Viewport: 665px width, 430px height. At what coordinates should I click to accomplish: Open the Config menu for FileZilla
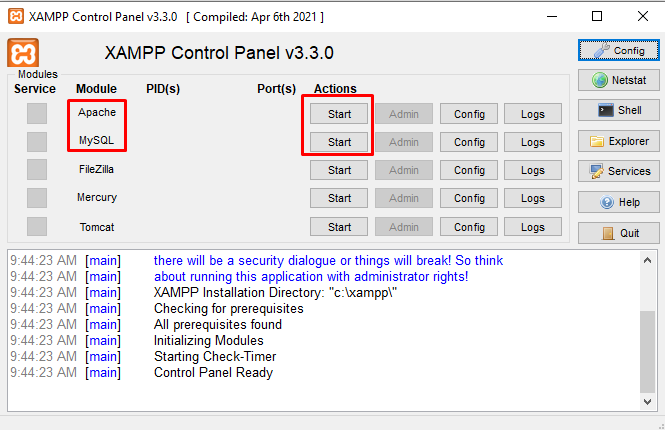469,170
